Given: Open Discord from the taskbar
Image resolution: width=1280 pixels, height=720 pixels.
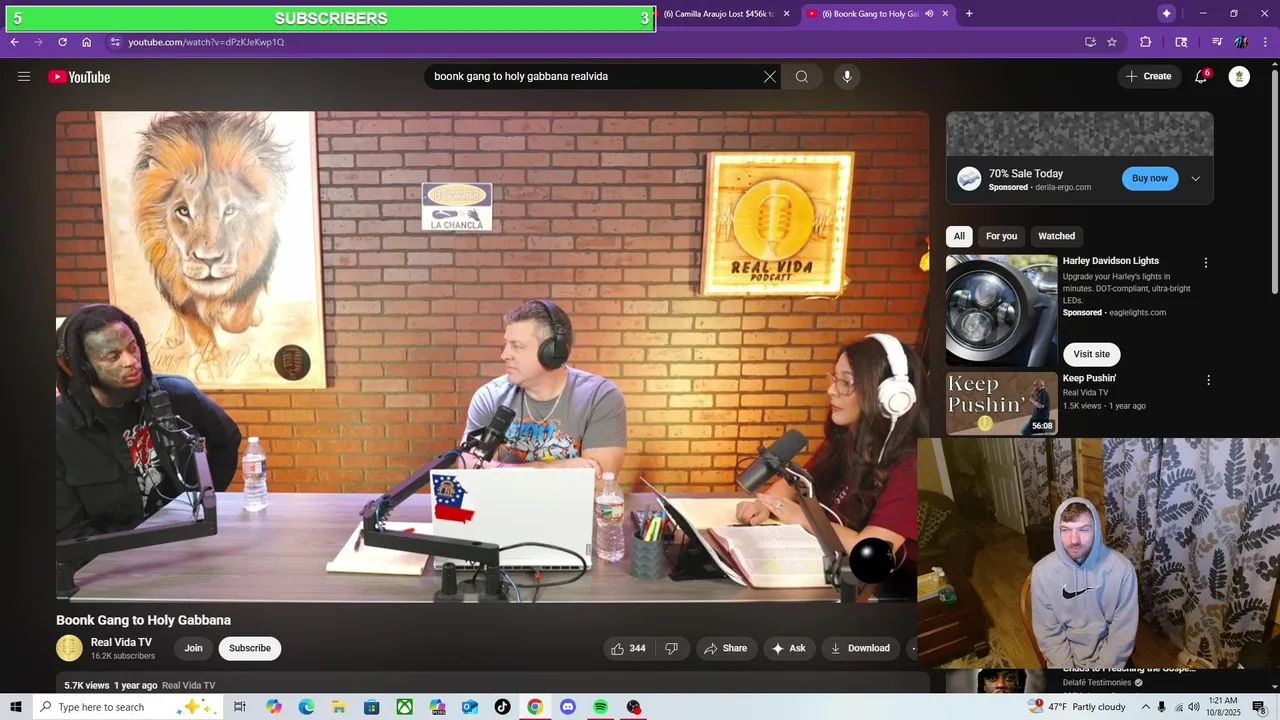Looking at the screenshot, I should [x=568, y=707].
